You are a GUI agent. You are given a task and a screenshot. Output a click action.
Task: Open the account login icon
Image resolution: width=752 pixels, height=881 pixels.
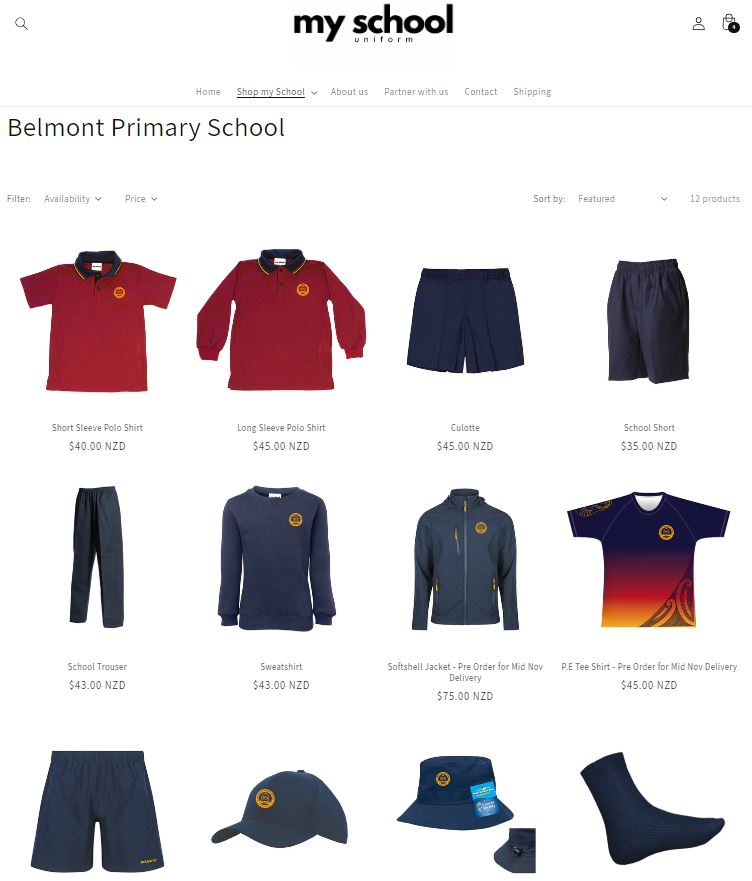698,24
